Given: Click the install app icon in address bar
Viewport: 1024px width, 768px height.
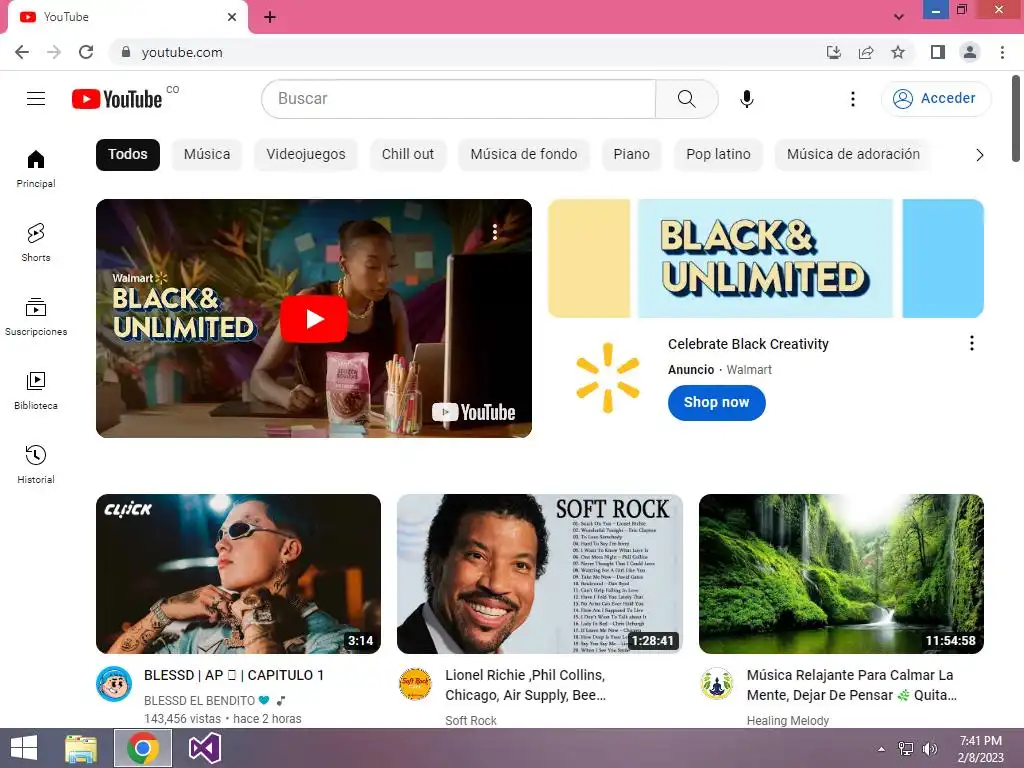Looking at the screenshot, I should [x=834, y=52].
